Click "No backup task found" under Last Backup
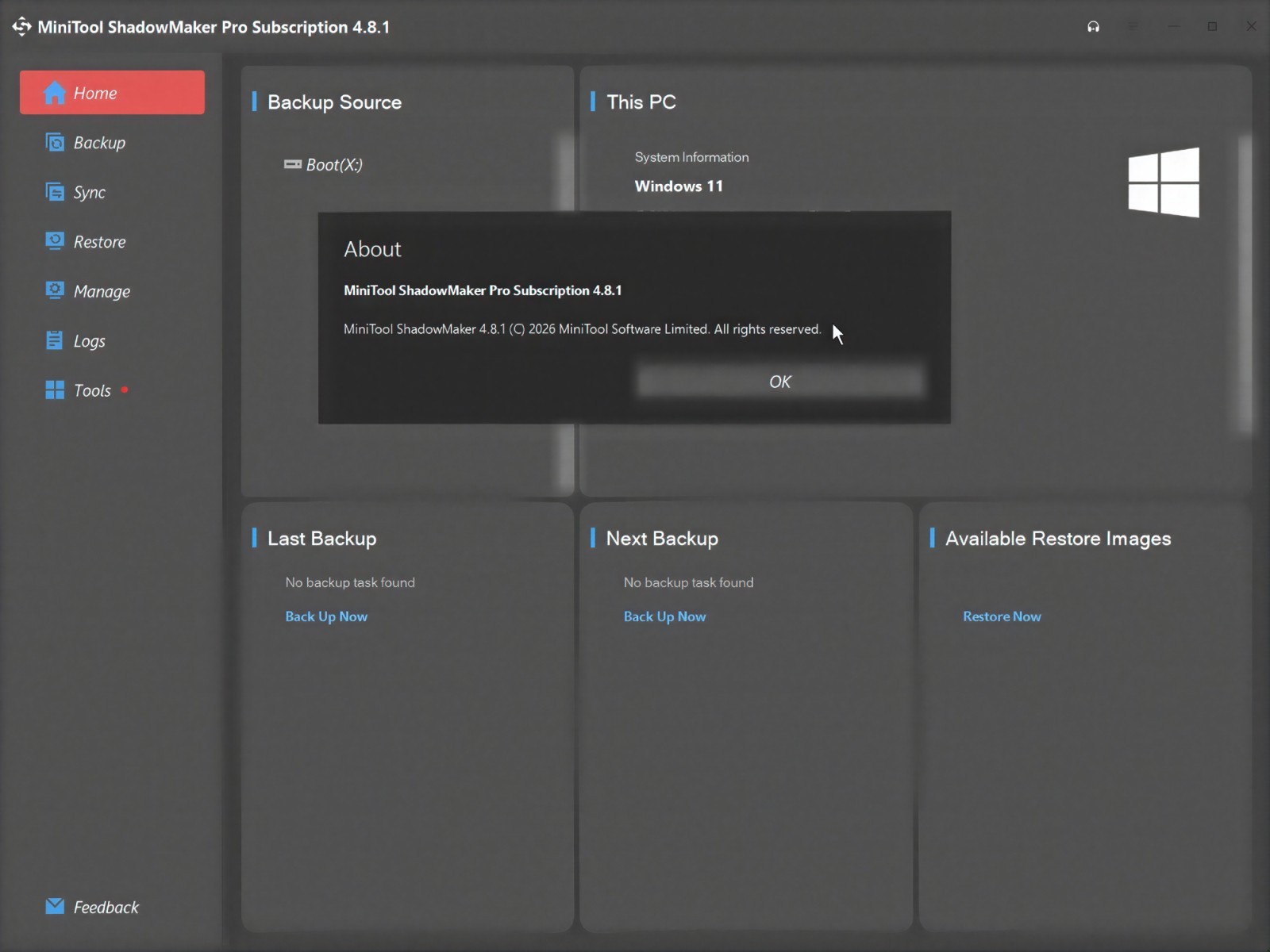The image size is (1270, 952). tap(350, 582)
